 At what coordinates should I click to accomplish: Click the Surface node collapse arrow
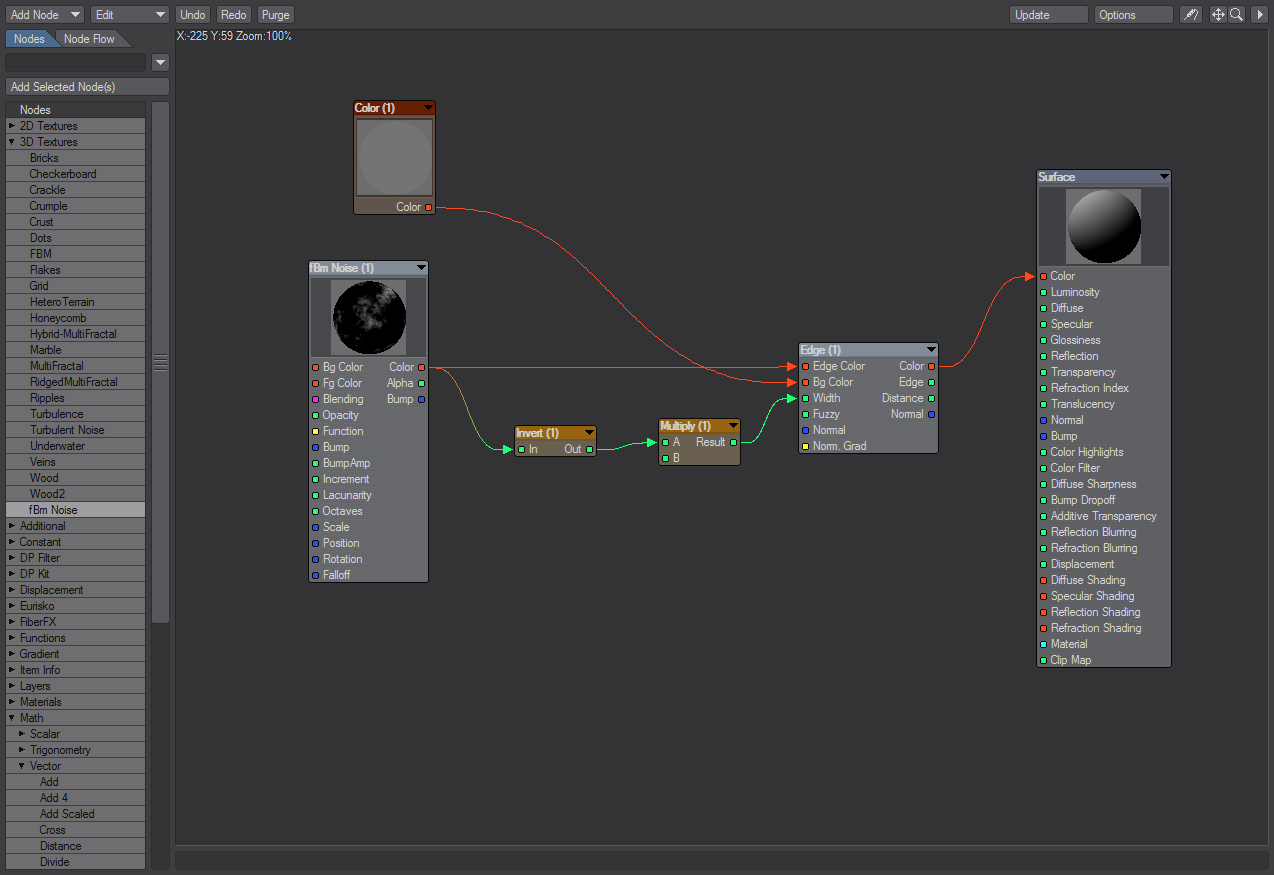click(1163, 177)
